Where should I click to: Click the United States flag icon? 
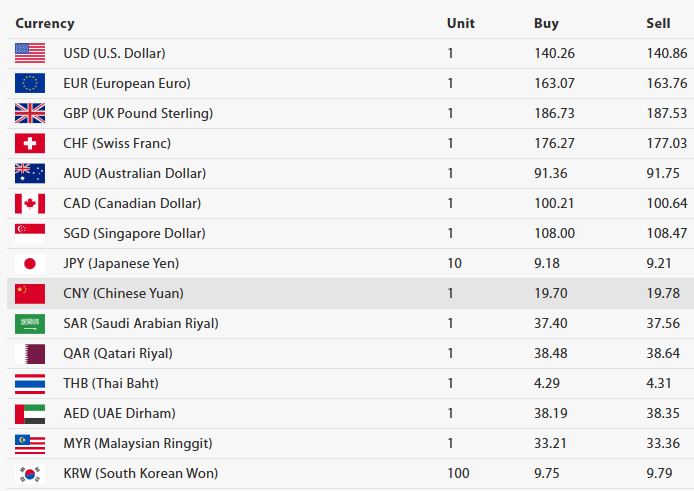(x=30, y=53)
